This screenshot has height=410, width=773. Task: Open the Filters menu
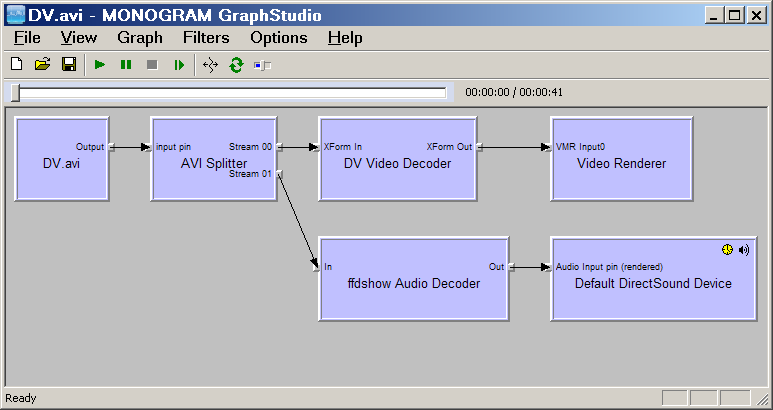[x=206, y=38]
